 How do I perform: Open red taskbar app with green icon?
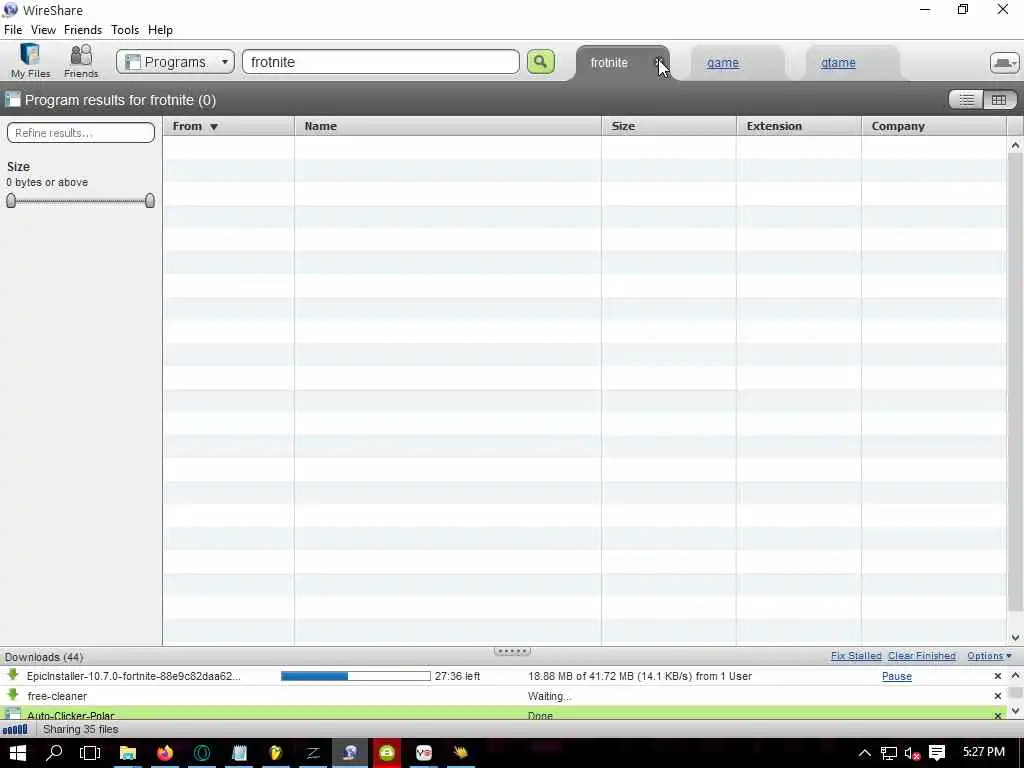(x=387, y=753)
